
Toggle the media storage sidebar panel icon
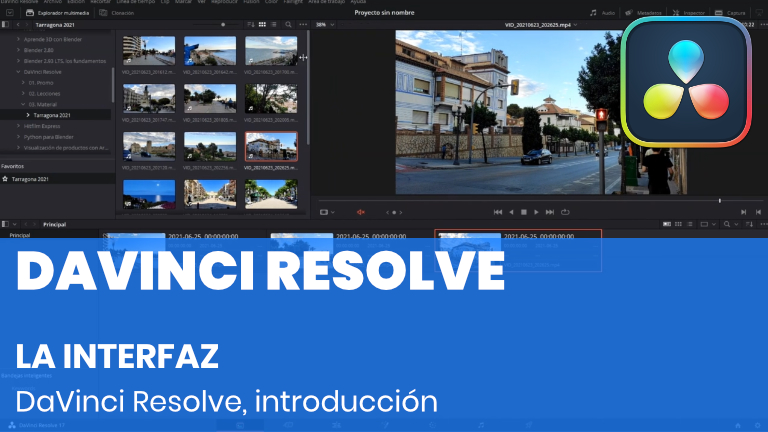[x=5, y=24]
